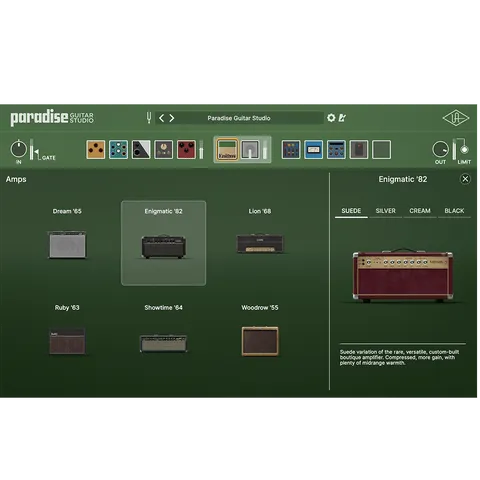Adjust the OUT output knob
This screenshot has height=480, width=480.
point(440,149)
